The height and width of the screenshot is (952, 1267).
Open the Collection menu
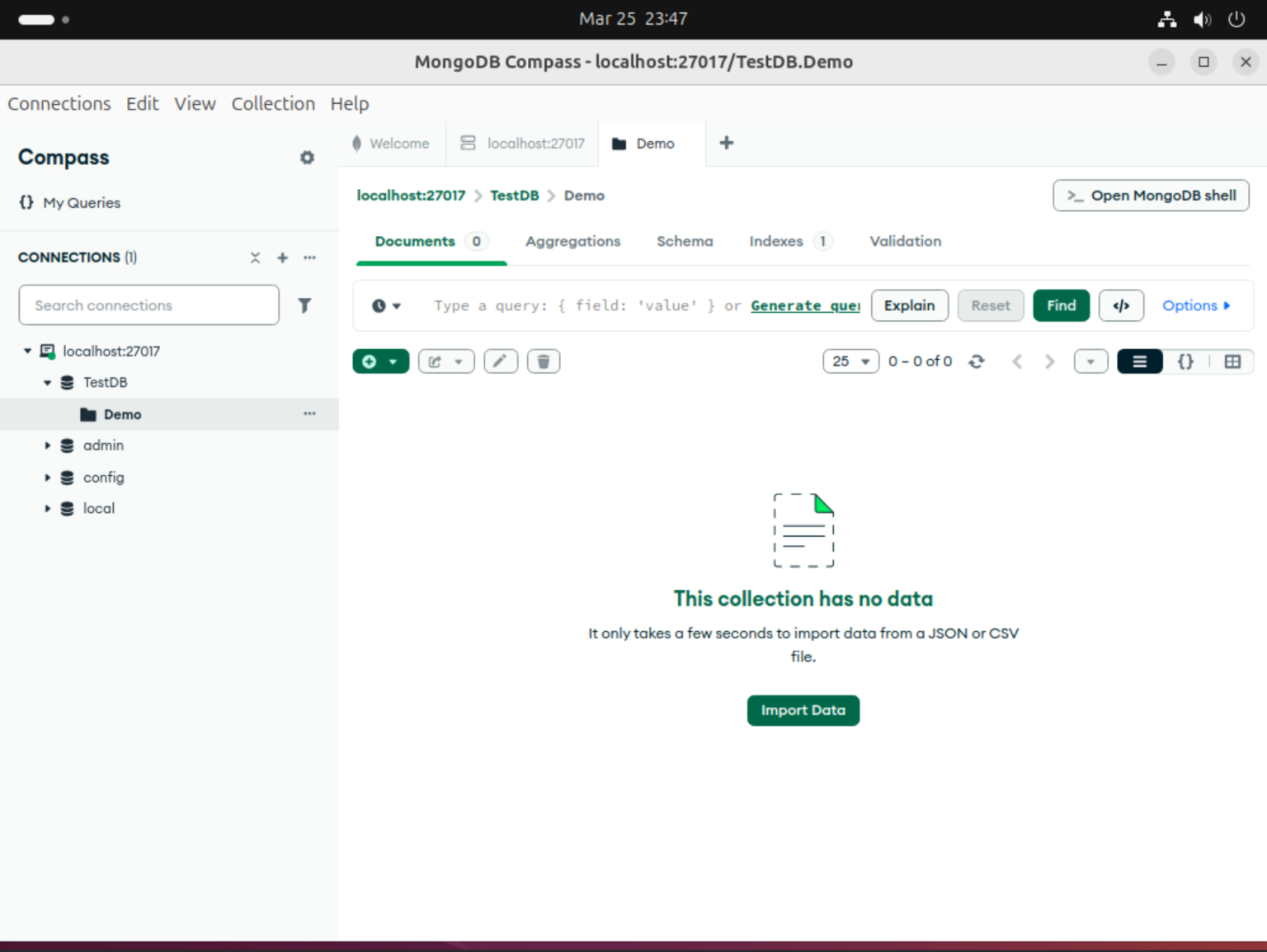pos(273,104)
